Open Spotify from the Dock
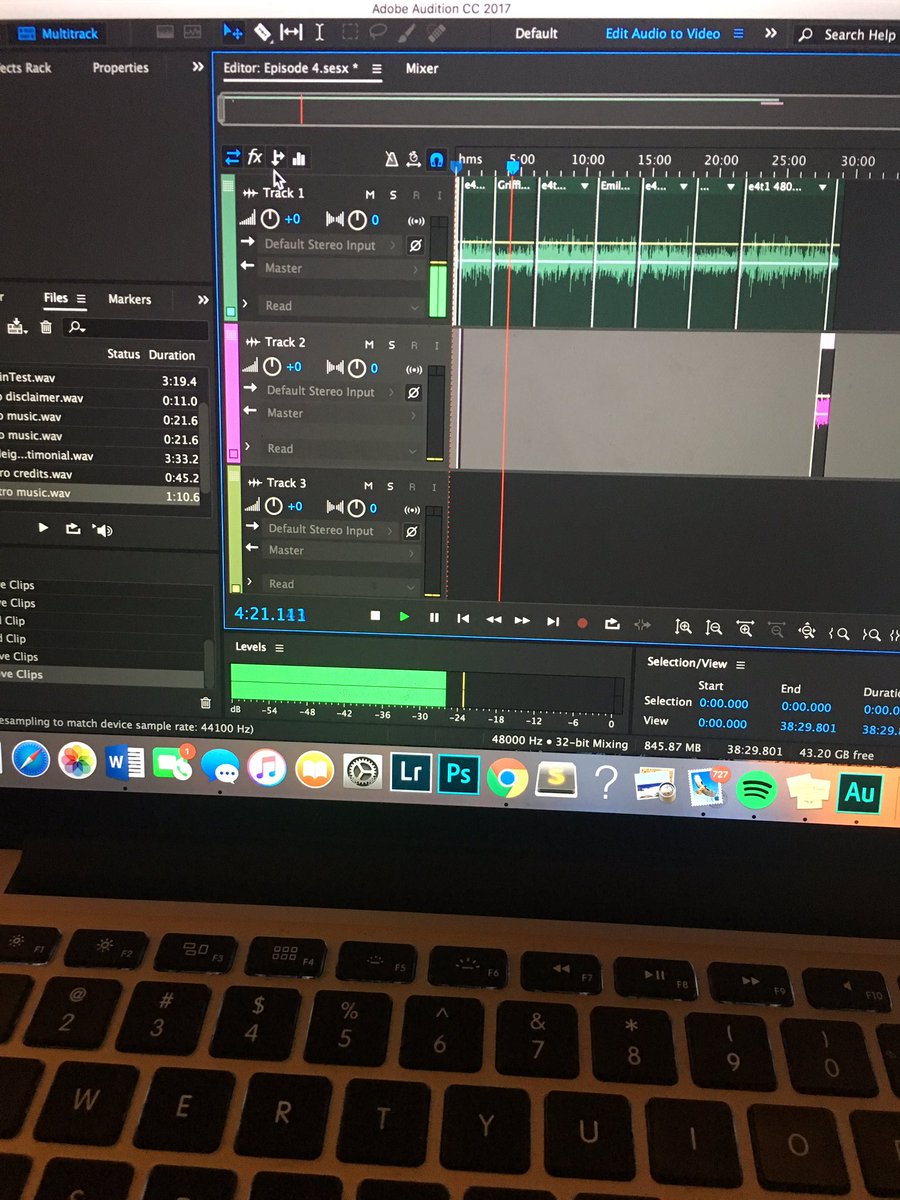The width and height of the screenshot is (900, 1200). point(757,789)
